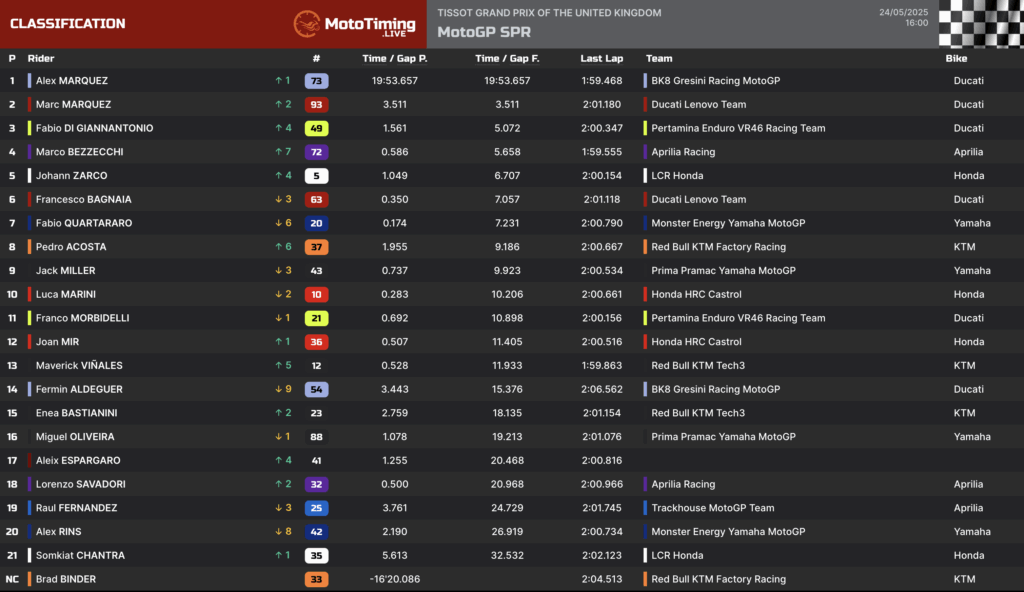
Task: Click Aldeguer's down-9 position indicator
Action: (283, 389)
